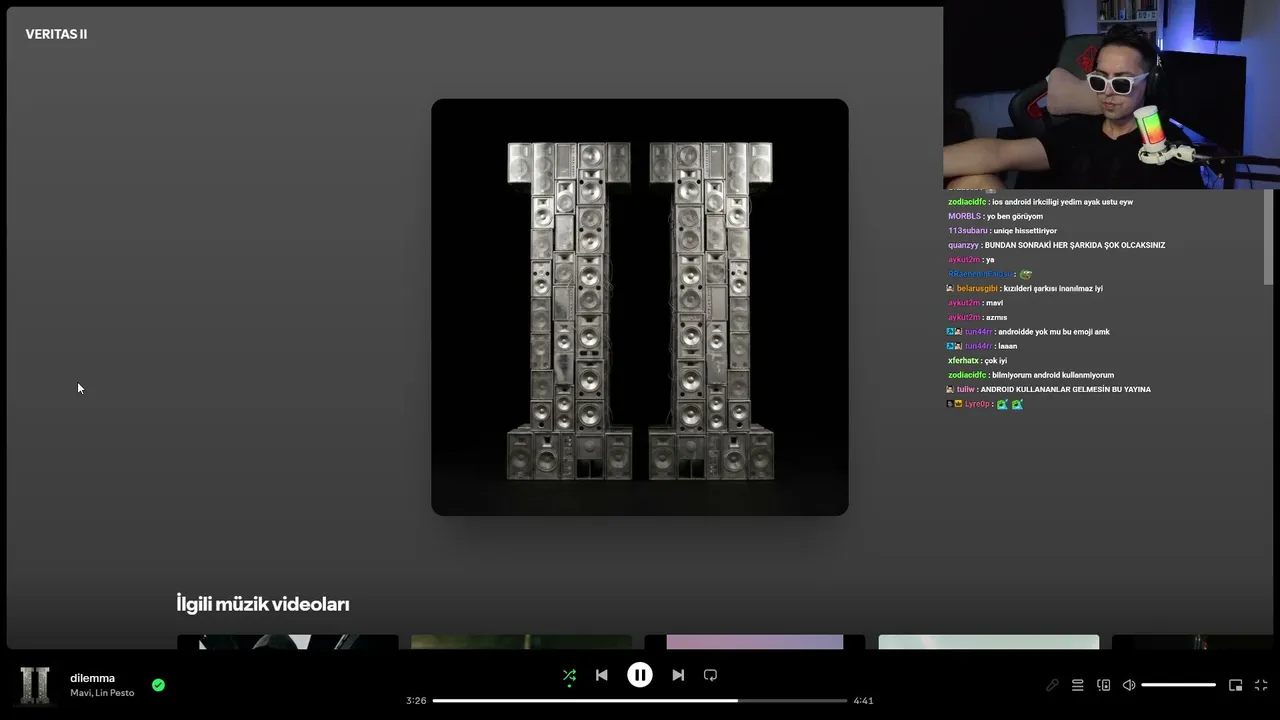Viewport: 1280px width, 720px height.
Task: Click the large VERITAS II album artwork
Action: pyautogui.click(x=640, y=307)
